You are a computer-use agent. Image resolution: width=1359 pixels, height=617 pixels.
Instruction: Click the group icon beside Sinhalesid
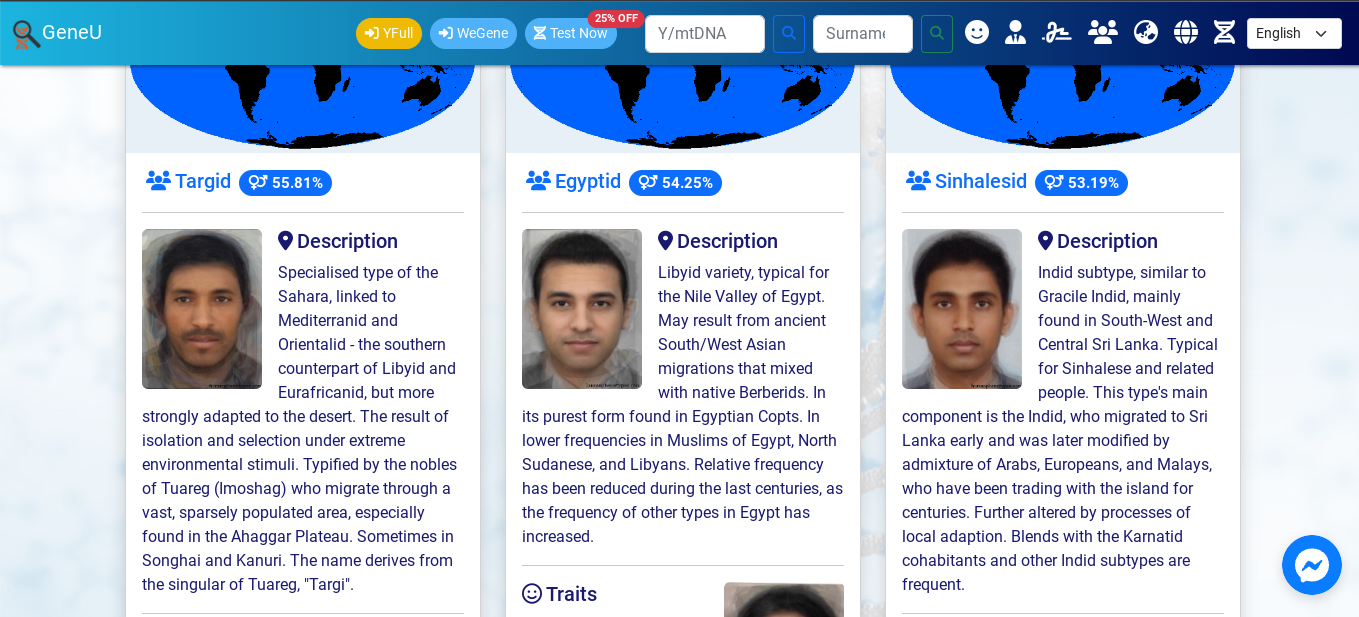tap(918, 181)
